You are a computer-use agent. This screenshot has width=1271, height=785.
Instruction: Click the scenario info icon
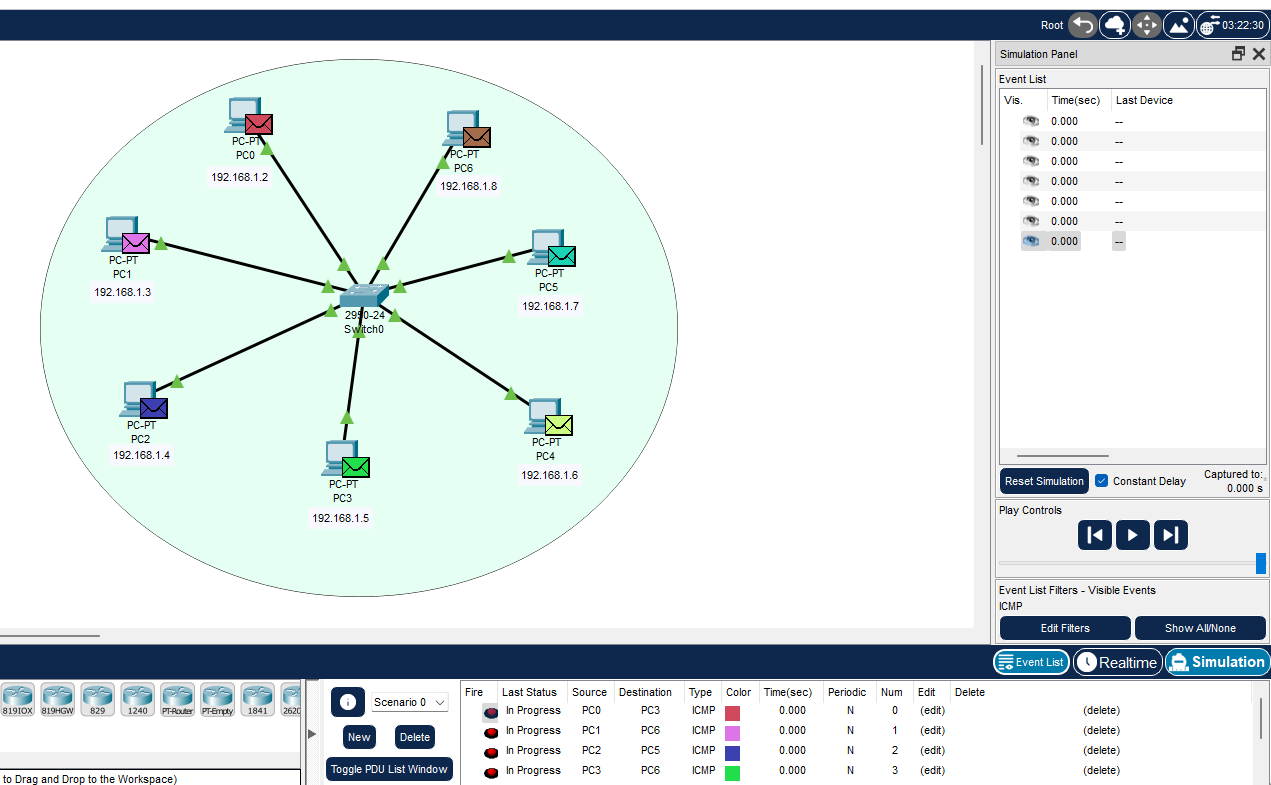click(347, 702)
